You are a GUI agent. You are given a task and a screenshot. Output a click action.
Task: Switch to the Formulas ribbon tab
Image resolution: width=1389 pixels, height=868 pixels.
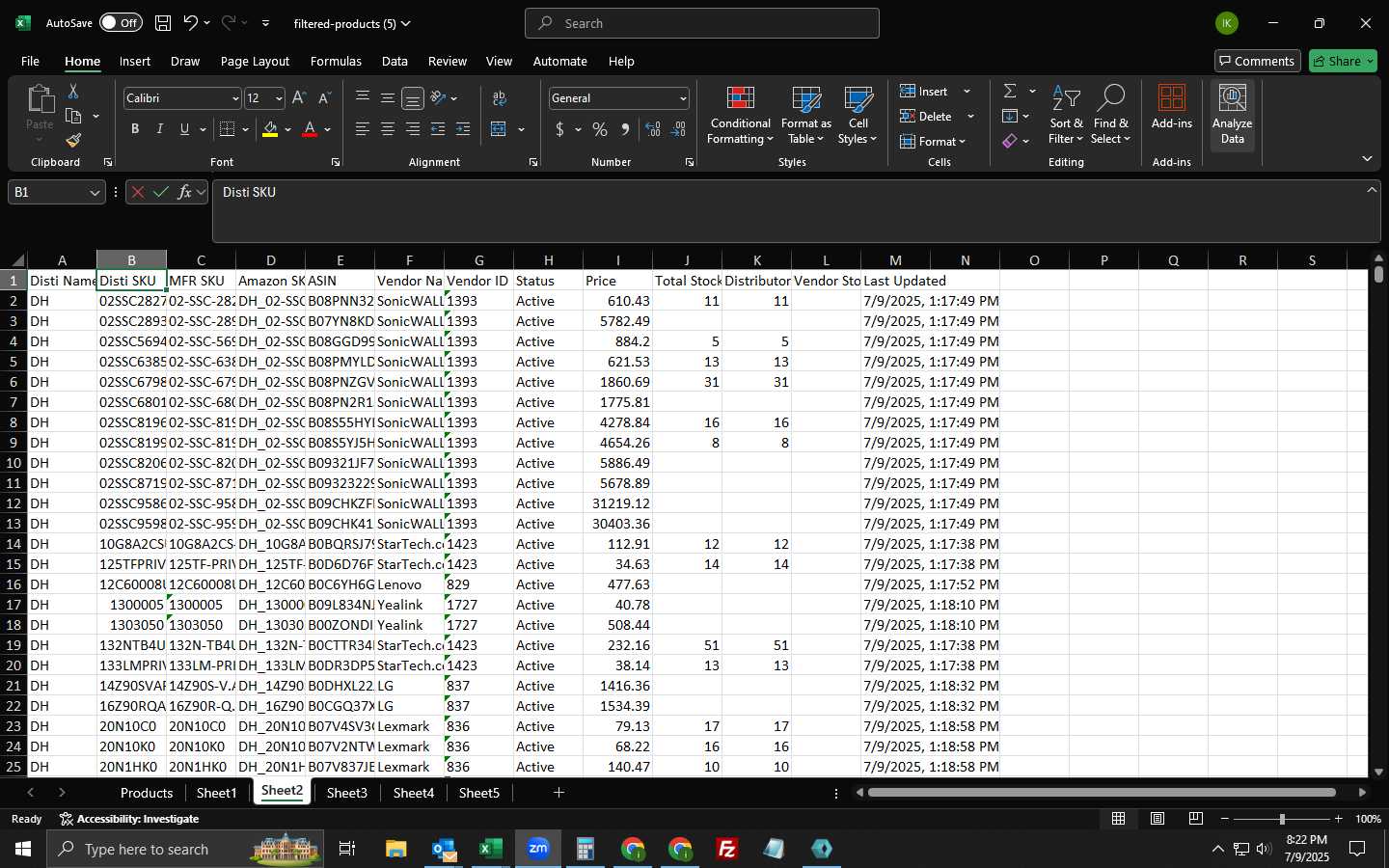[336, 61]
